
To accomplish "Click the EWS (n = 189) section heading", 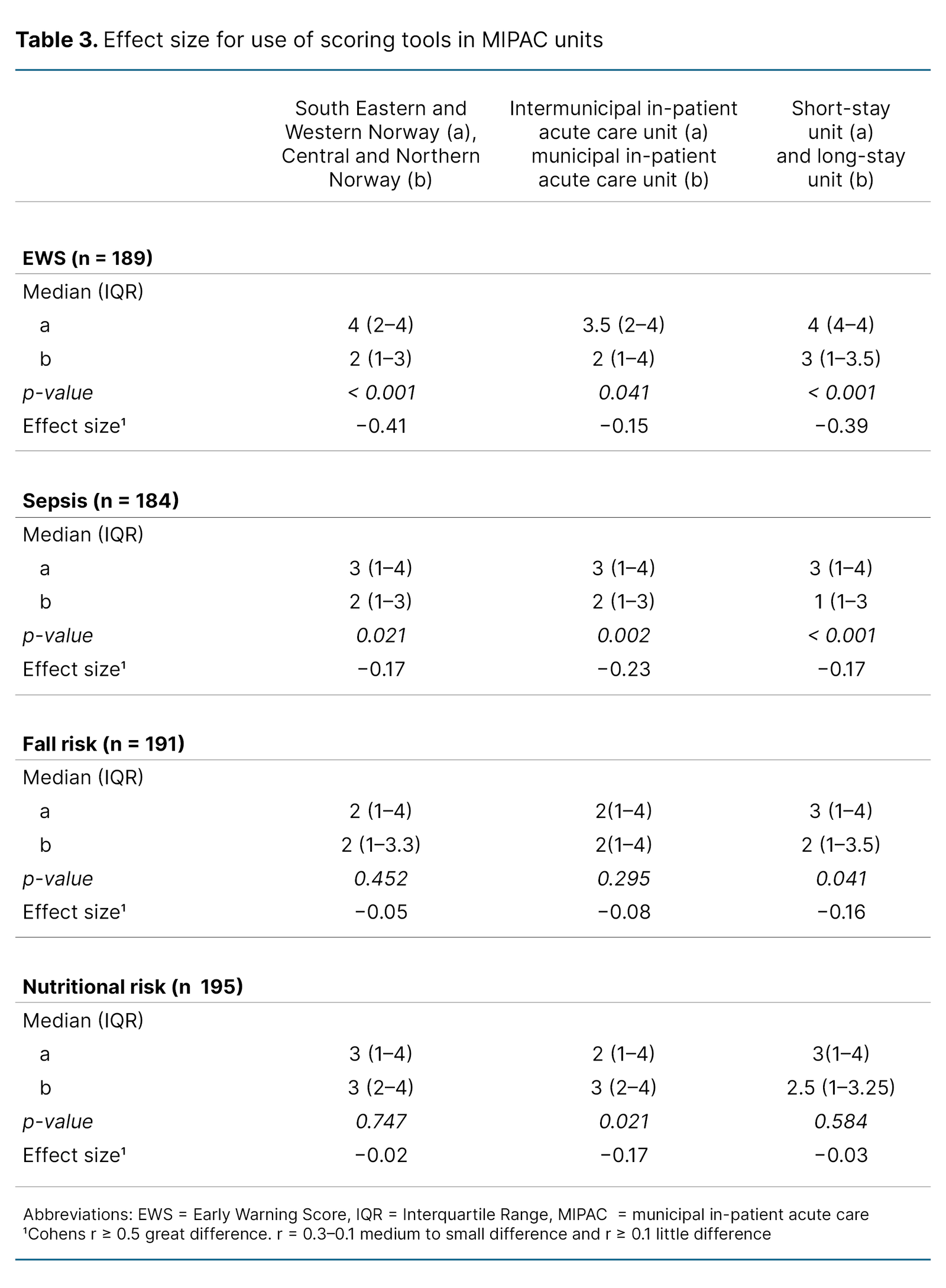I will tap(88, 258).
